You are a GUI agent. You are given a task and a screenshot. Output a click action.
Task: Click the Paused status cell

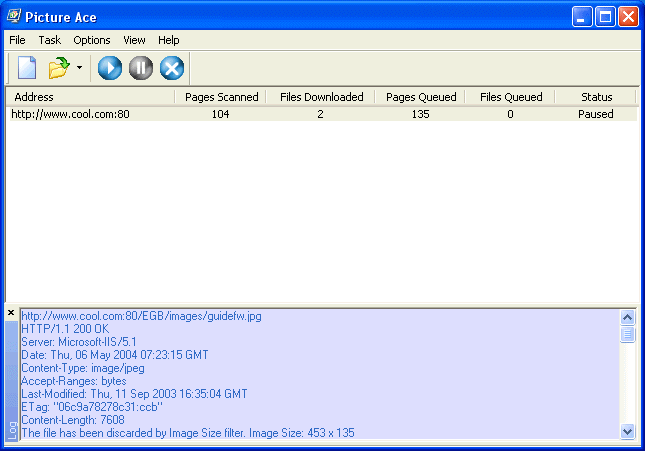click(x=596, y=114)
